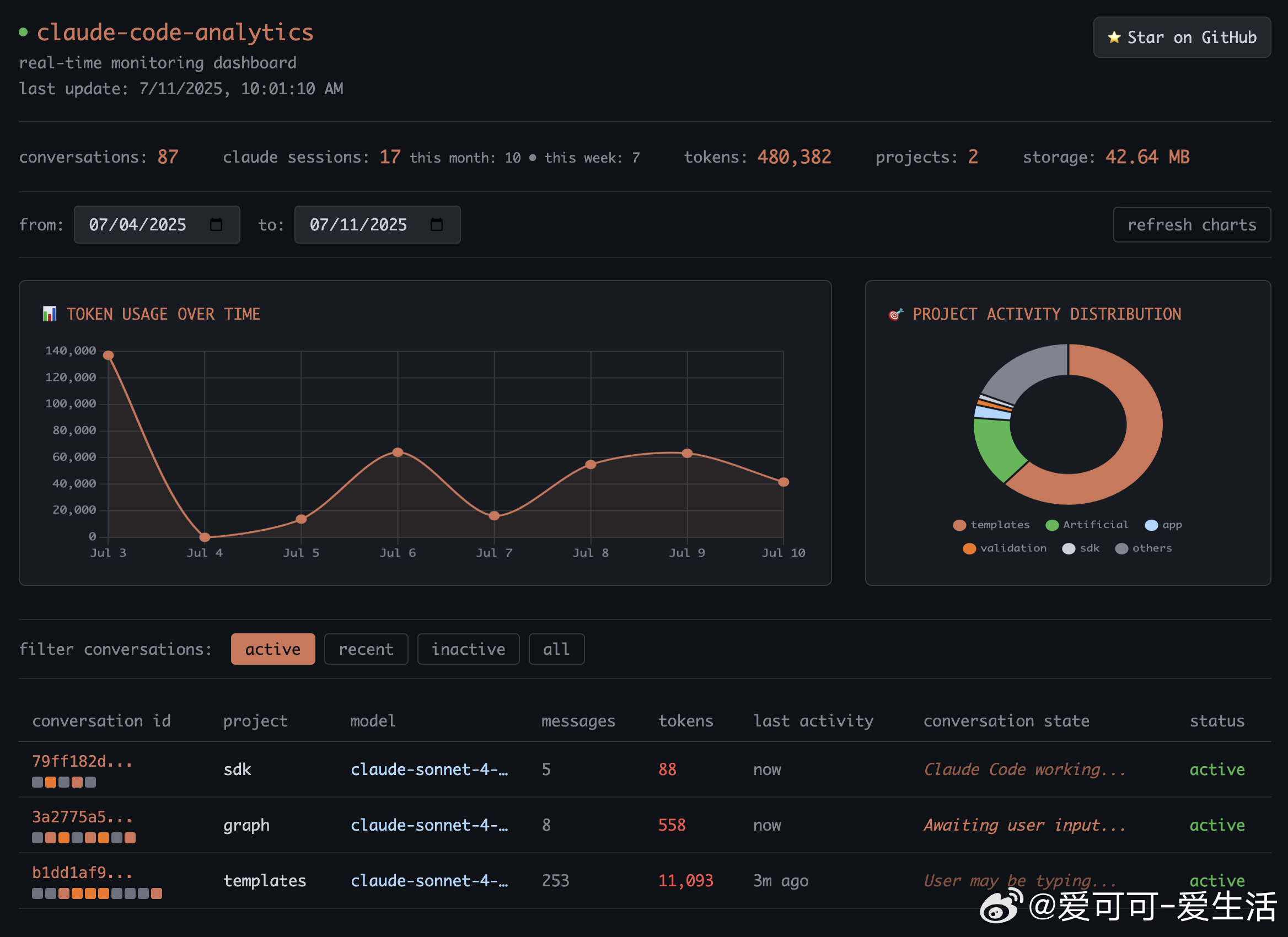The height and width of the screenshot is (937, 1288).
Task: Toggle sdk legend entry in donut chart
Action: tap(1080, 548)
